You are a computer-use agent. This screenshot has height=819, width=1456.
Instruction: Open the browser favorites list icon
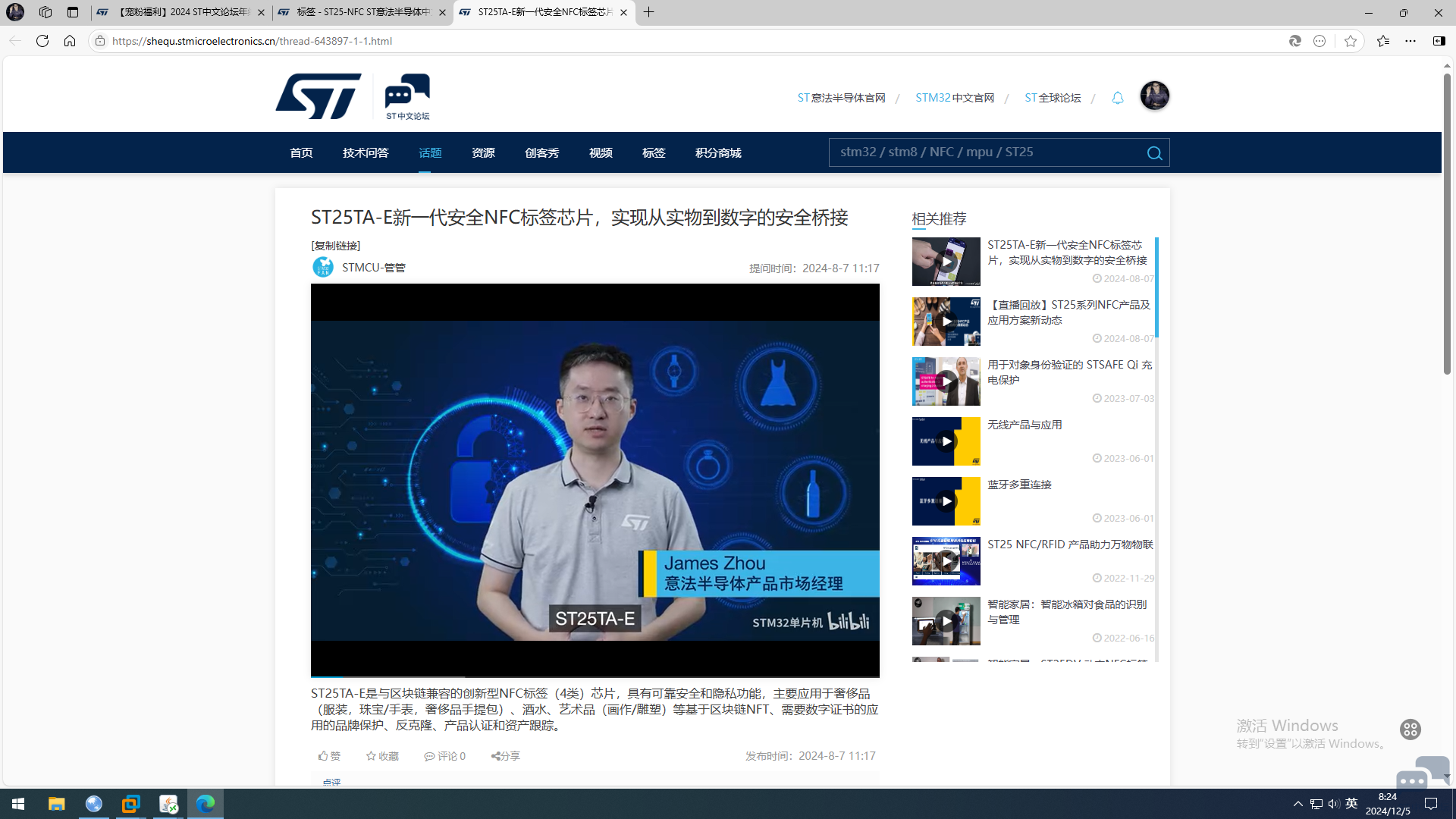click(x=1383, y=41)
